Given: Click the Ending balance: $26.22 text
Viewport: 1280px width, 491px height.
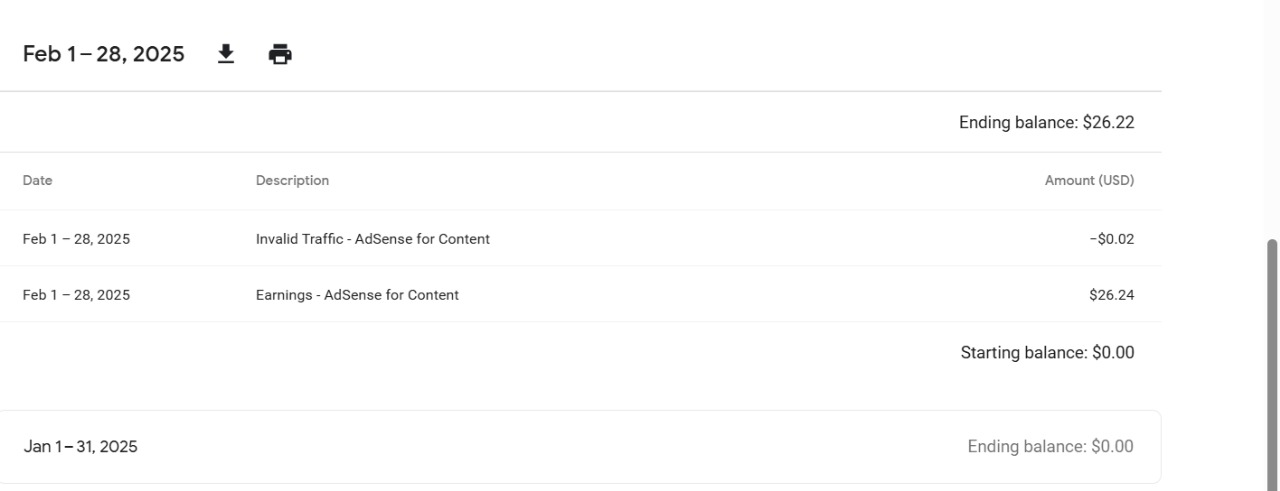Looking at the screenshot, I should (x=1046, y=123).
